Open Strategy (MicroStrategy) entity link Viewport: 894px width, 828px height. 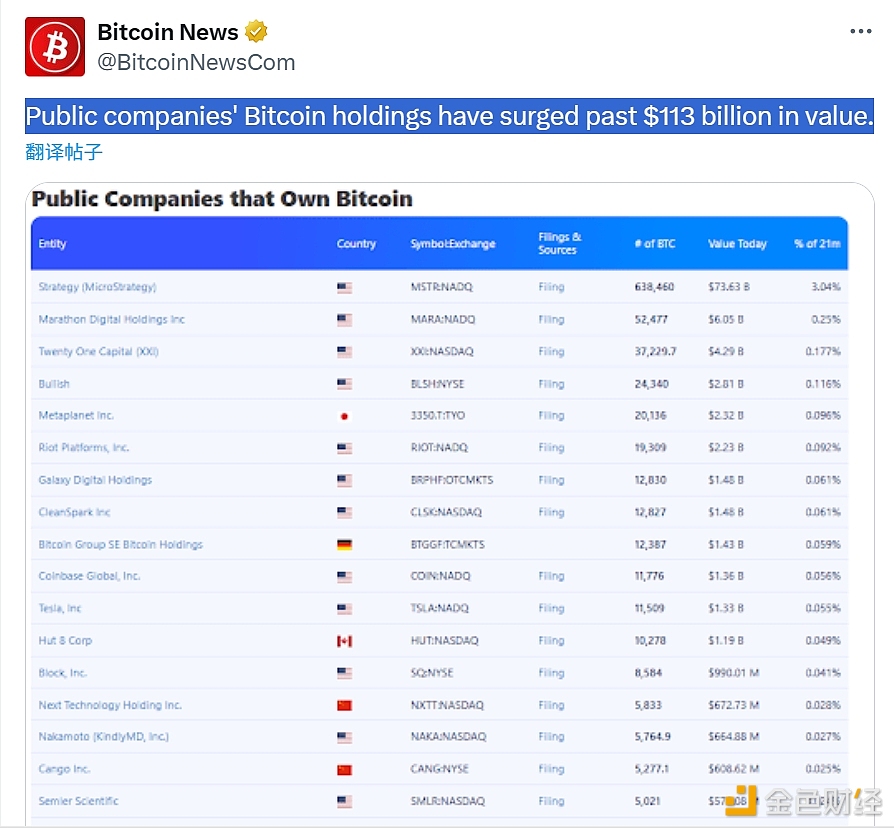(97, 287)
